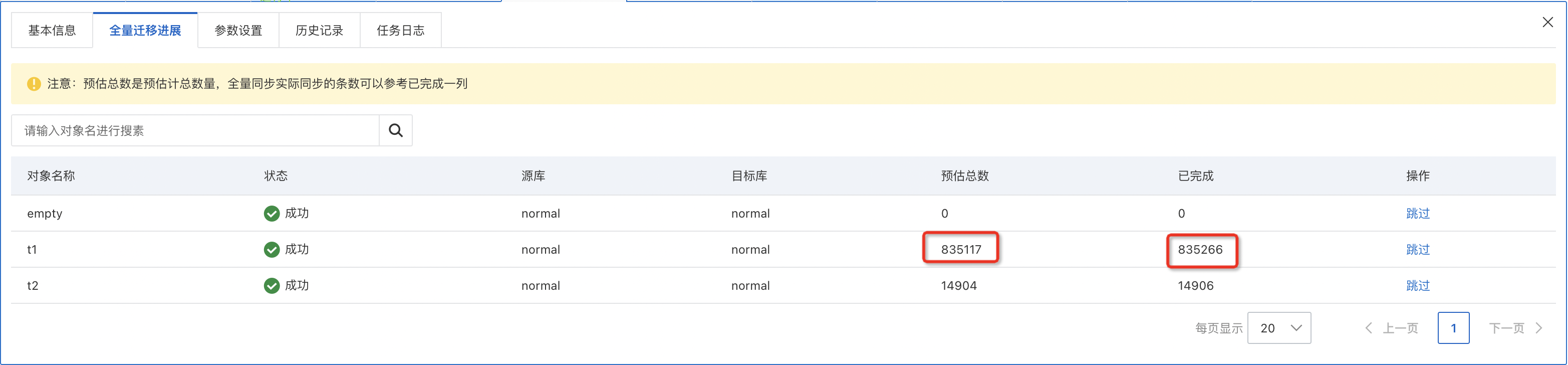Click the target database 'normal' in empty row
Screen dimensions: 1568x365
[750, 213]
